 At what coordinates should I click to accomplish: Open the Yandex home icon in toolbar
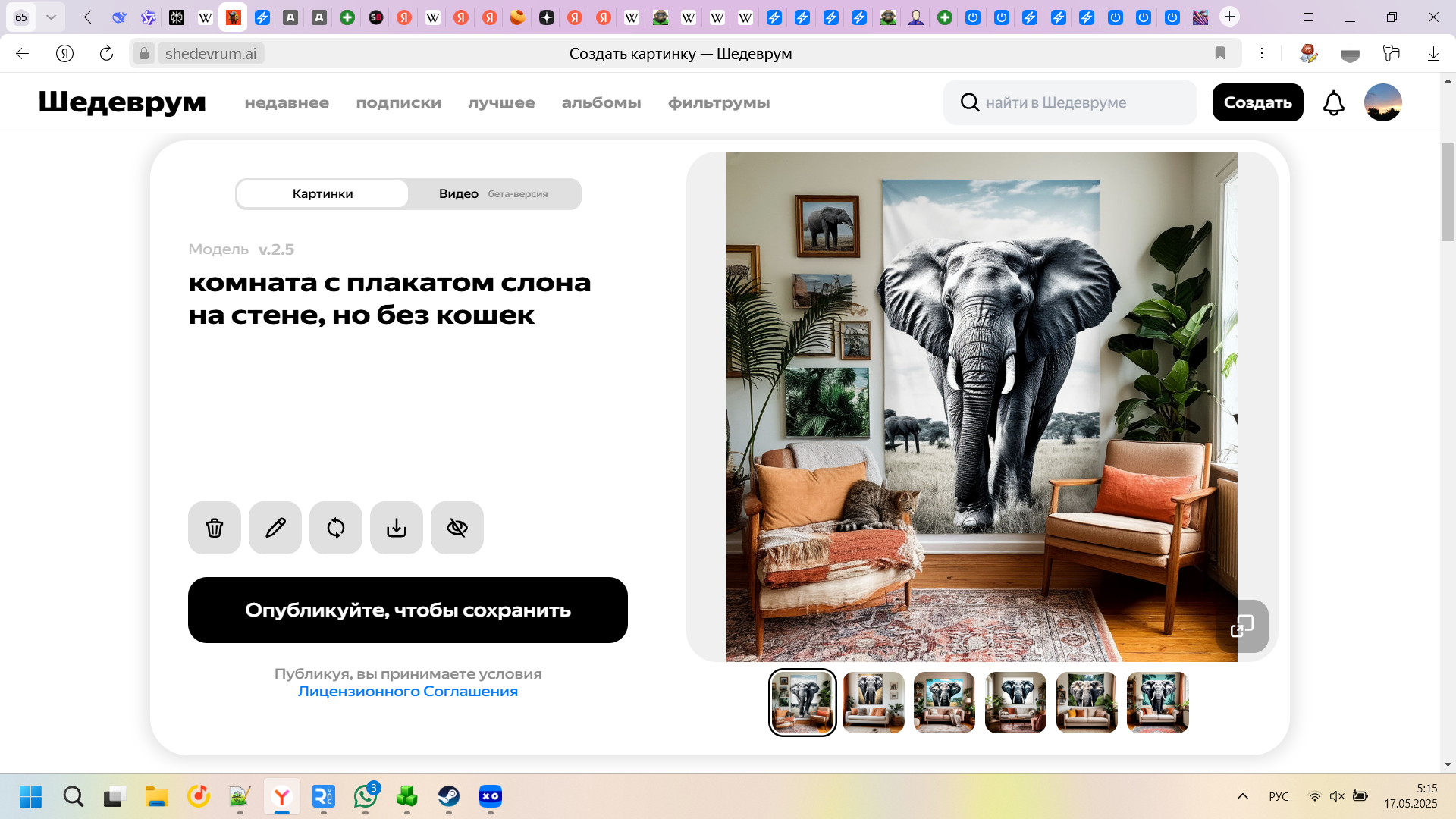tap(64, 53)
